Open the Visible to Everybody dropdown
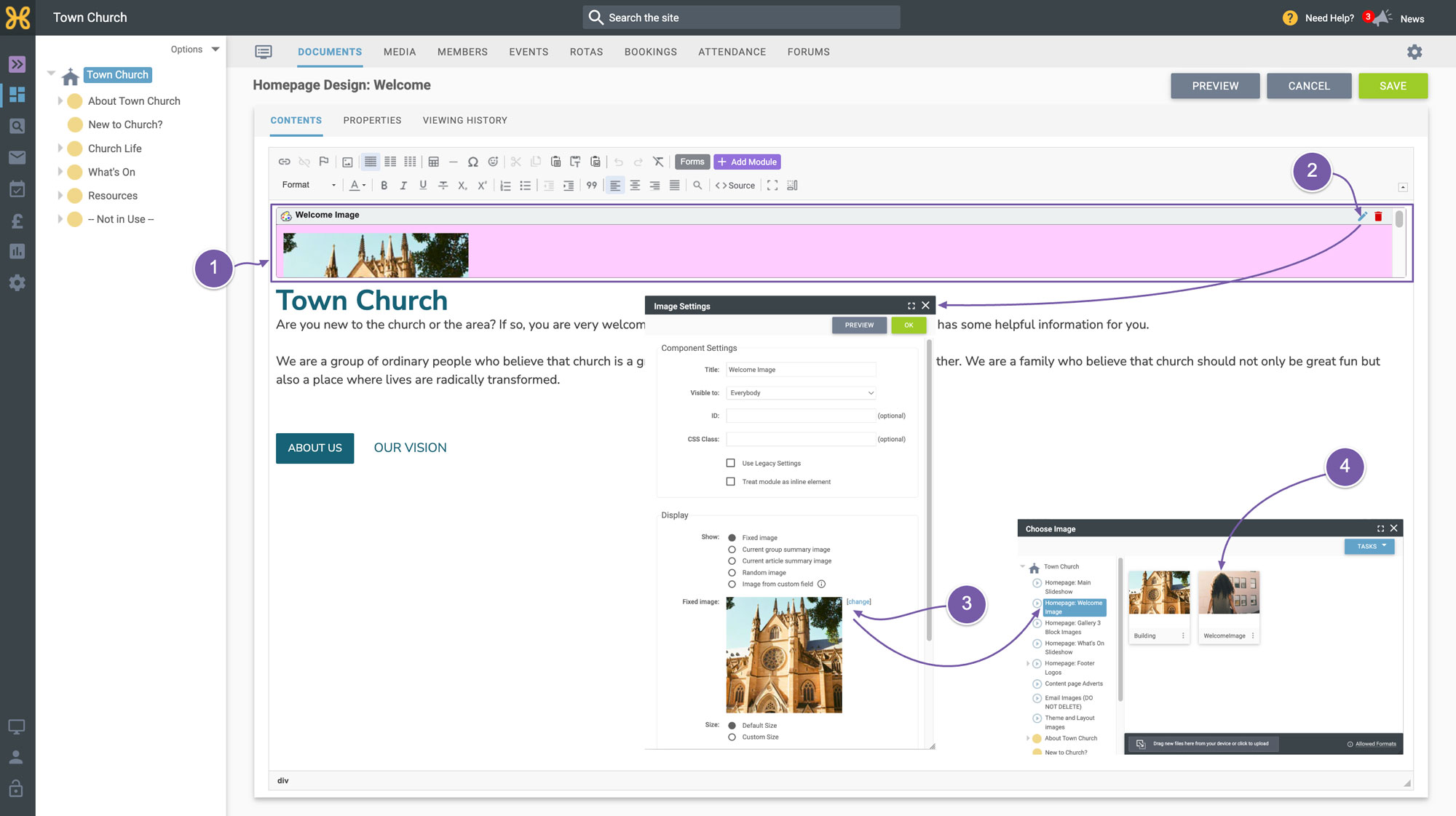 point(801,393)
